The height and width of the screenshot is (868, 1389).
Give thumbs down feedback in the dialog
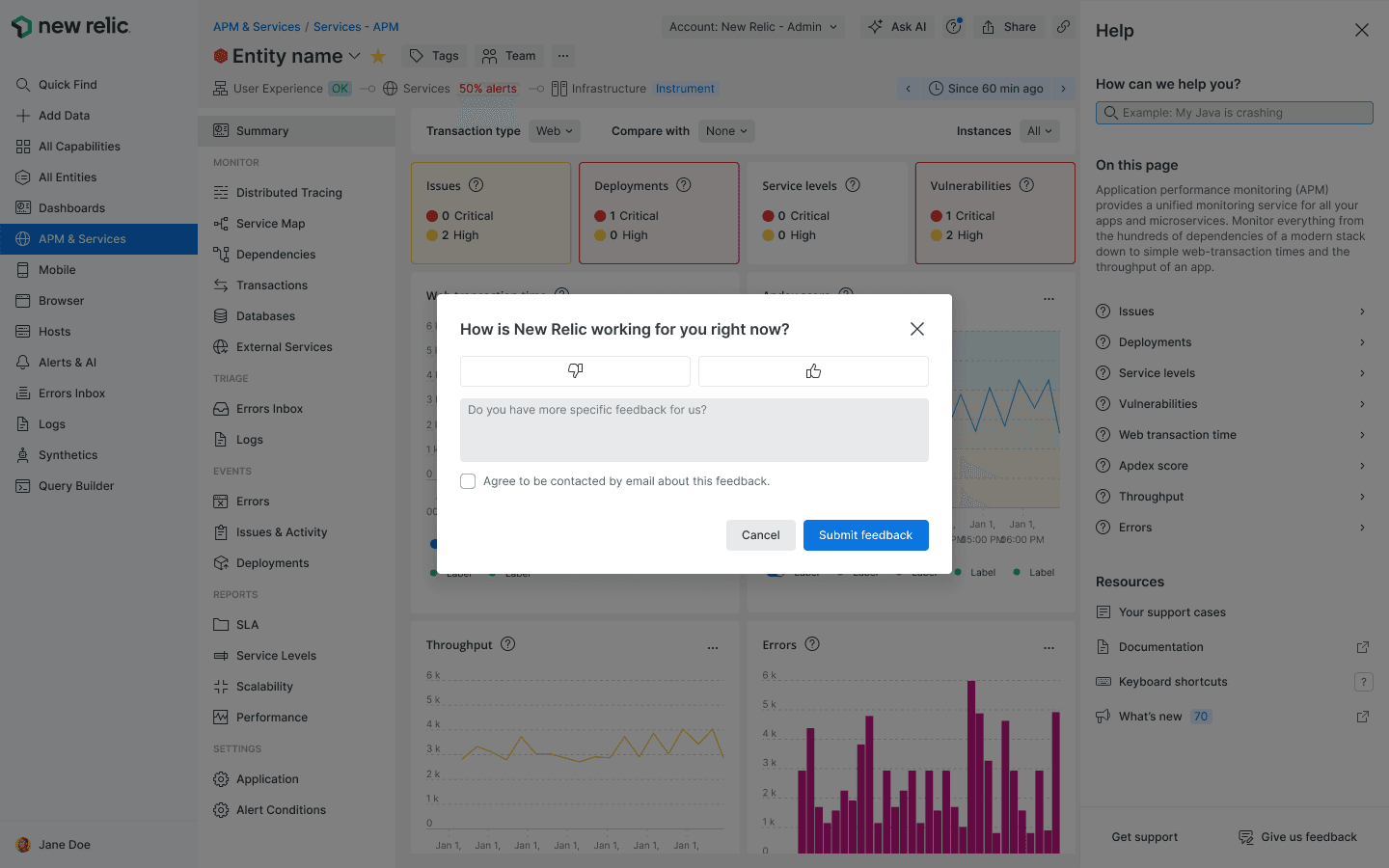574,370
